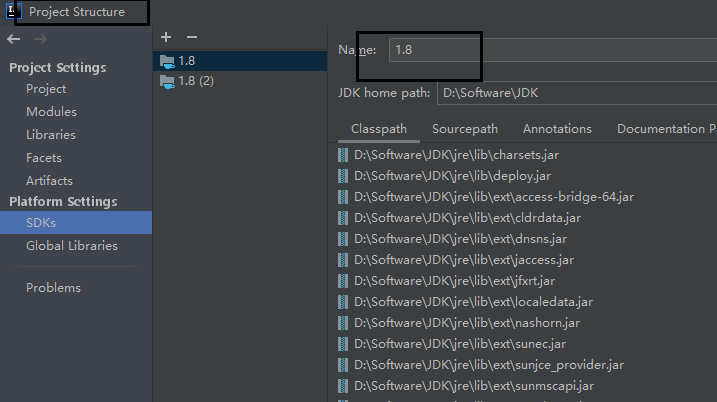The height and width of the screenshot is (402, 717).
Task: Click jar icon beside localedata.jar
Action: coord(342,302)
